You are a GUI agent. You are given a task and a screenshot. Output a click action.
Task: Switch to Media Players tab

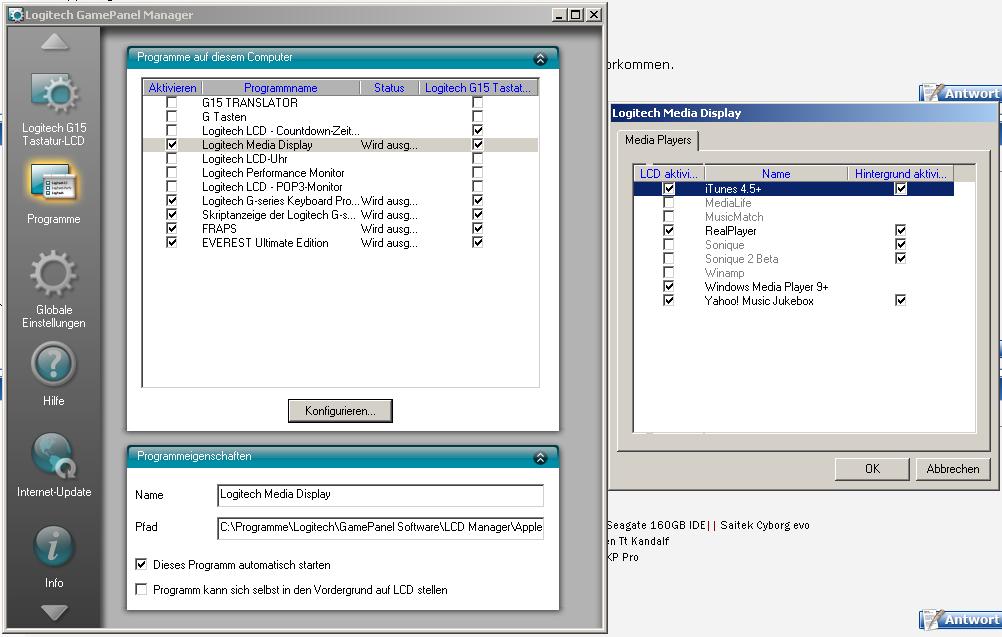(658, 140)
